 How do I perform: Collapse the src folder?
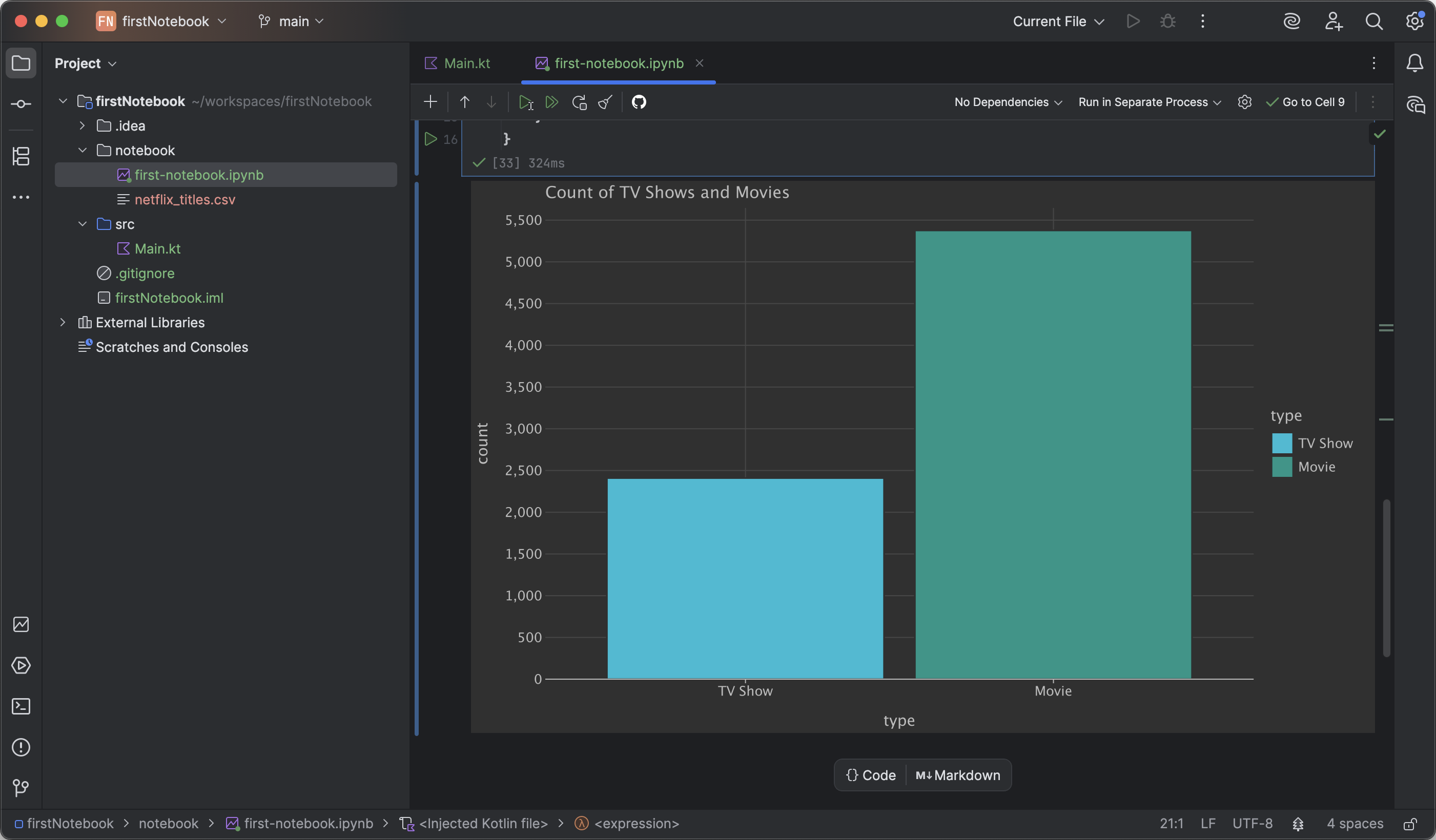pyautogui.click(x=82, y=224)
